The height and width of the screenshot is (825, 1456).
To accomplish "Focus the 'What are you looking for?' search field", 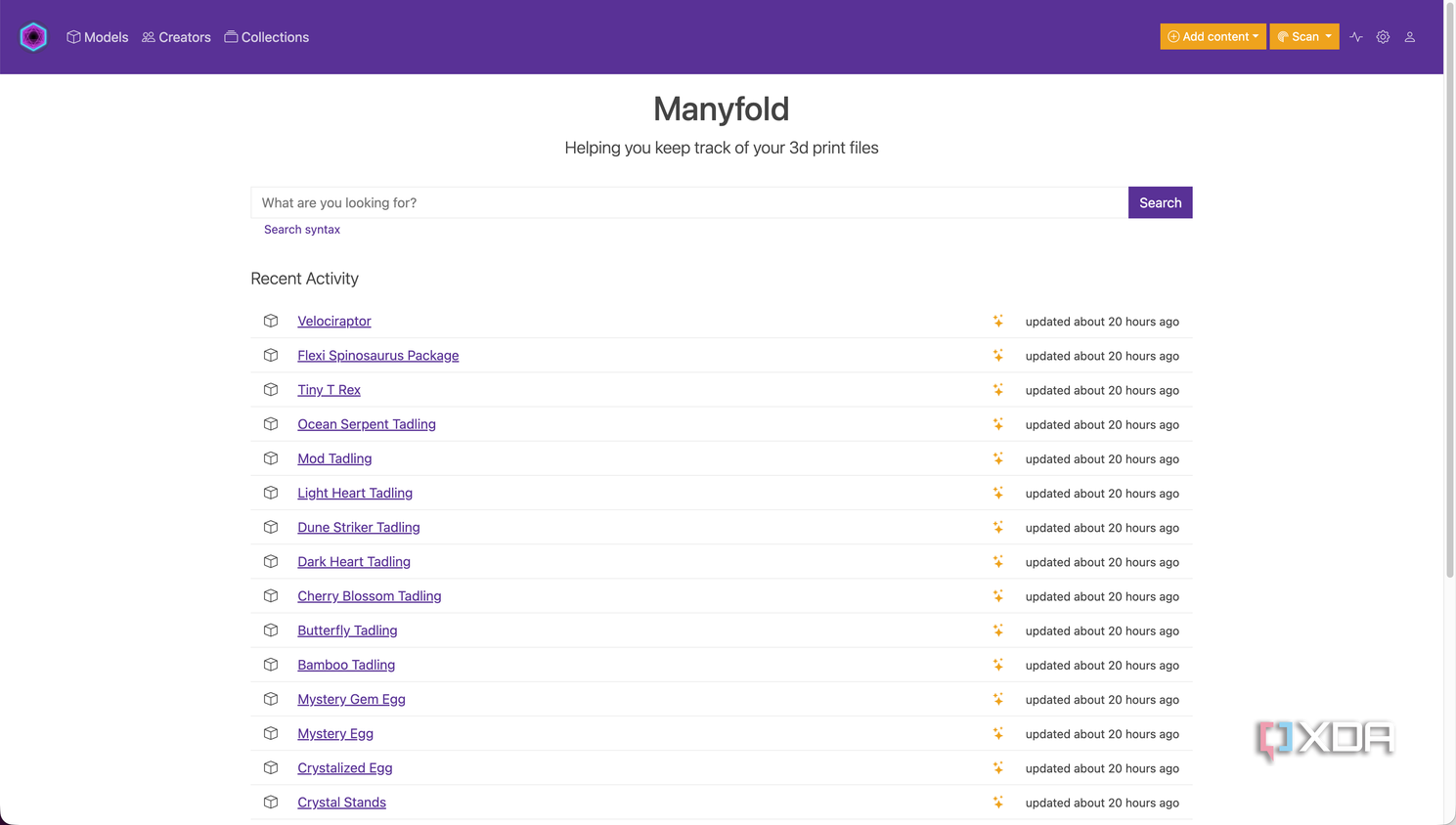I will pos(689,202).
